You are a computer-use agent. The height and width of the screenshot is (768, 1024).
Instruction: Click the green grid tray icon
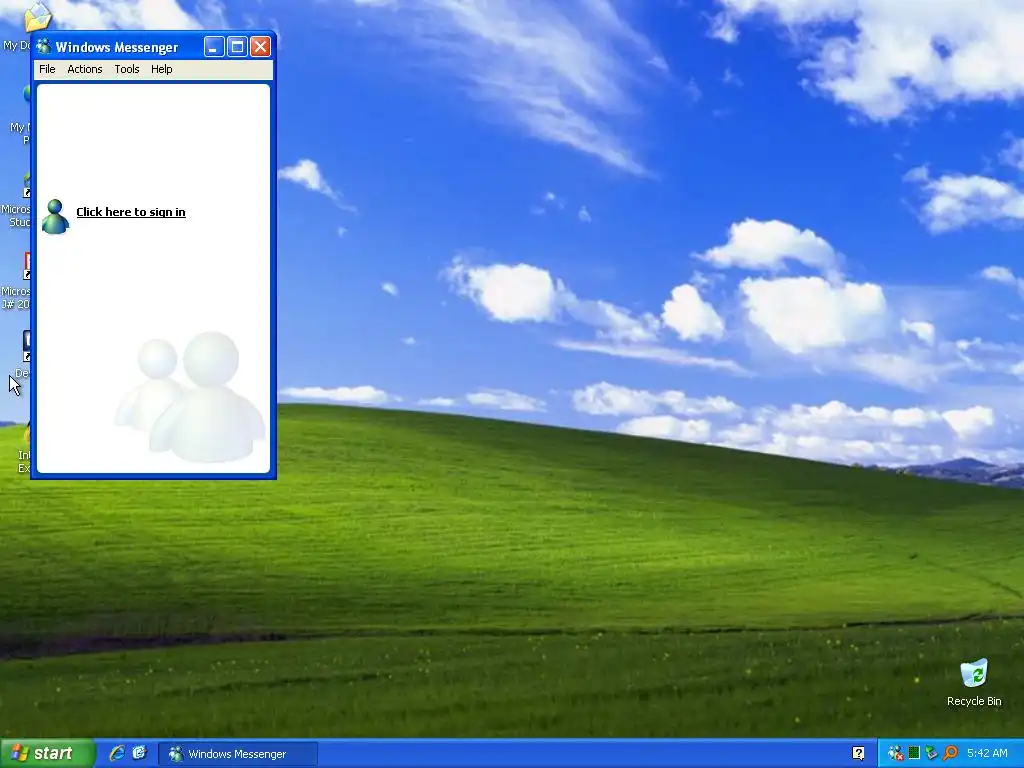pos(914,754)
